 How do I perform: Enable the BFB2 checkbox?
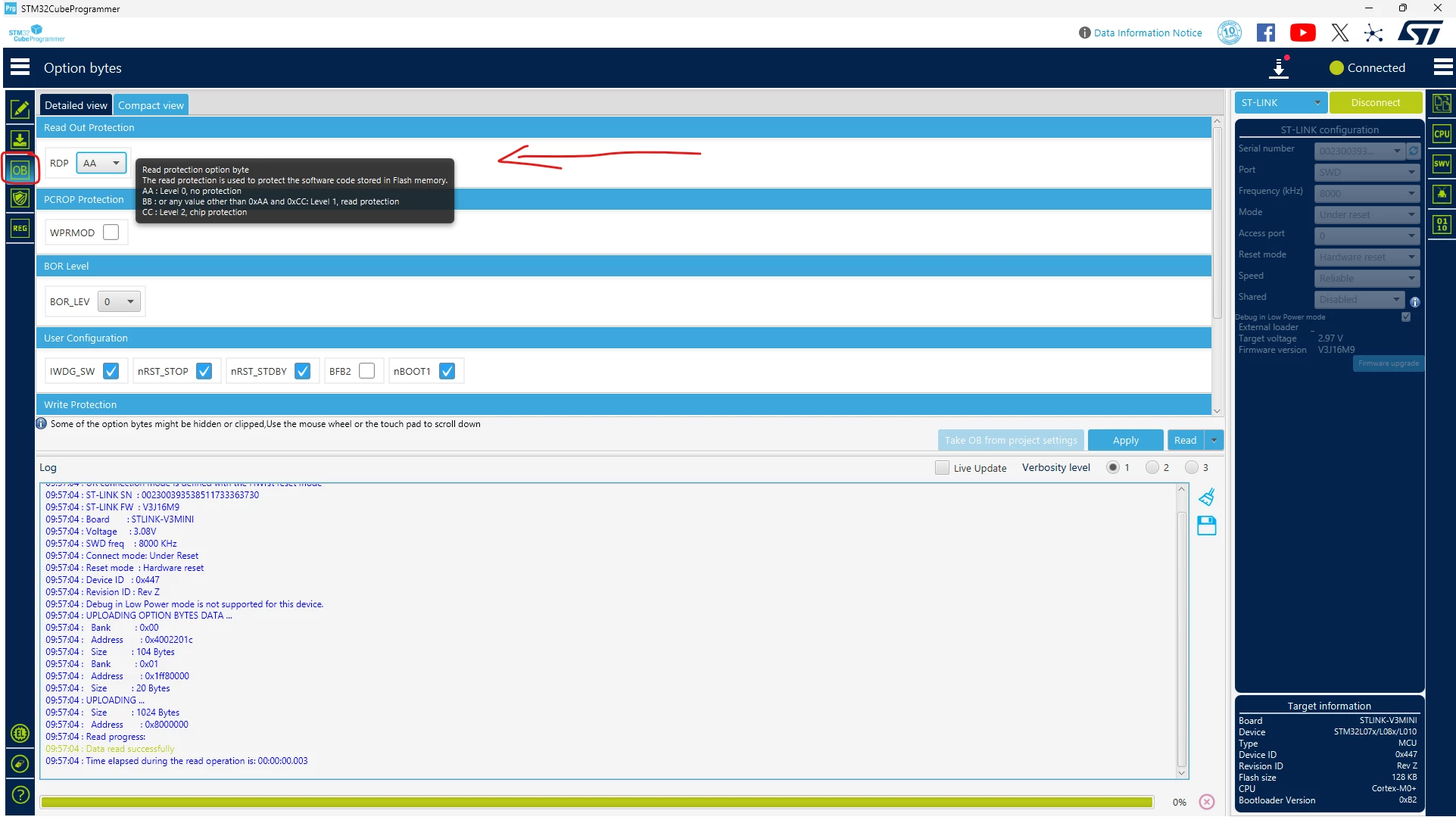pos(367,371)
